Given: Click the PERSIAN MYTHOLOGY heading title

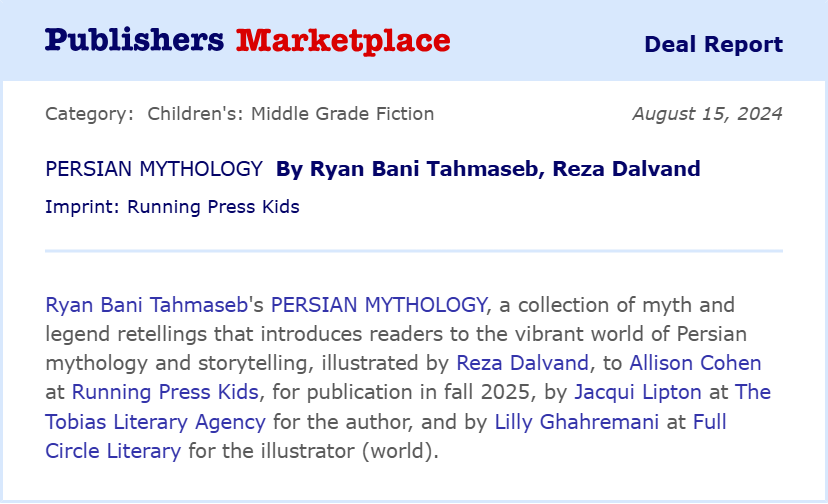Looking at the screenshot, I should tap(154, 169).
